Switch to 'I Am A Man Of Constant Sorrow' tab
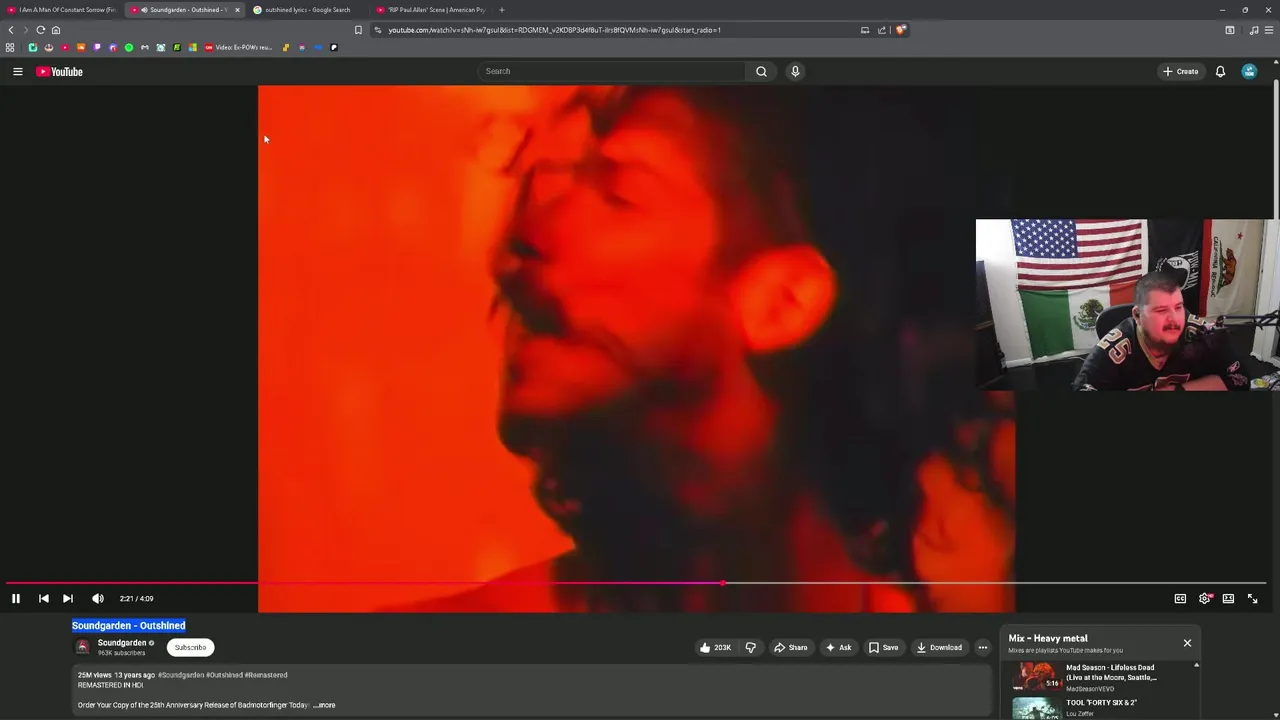This screenshot has height=720, width=1280. click(62, 10)
